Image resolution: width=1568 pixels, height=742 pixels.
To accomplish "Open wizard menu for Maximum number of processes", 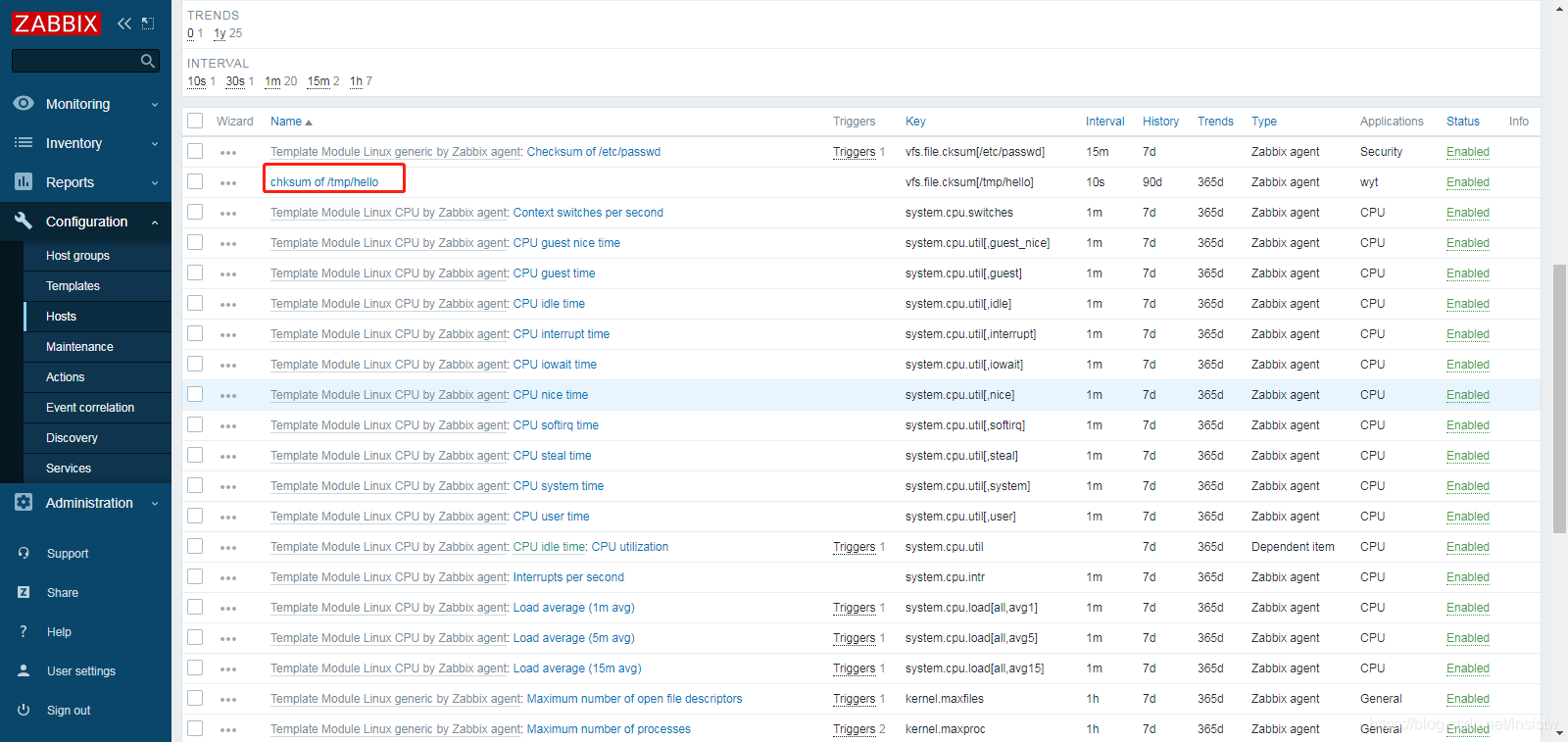I will tap(228, 730).
